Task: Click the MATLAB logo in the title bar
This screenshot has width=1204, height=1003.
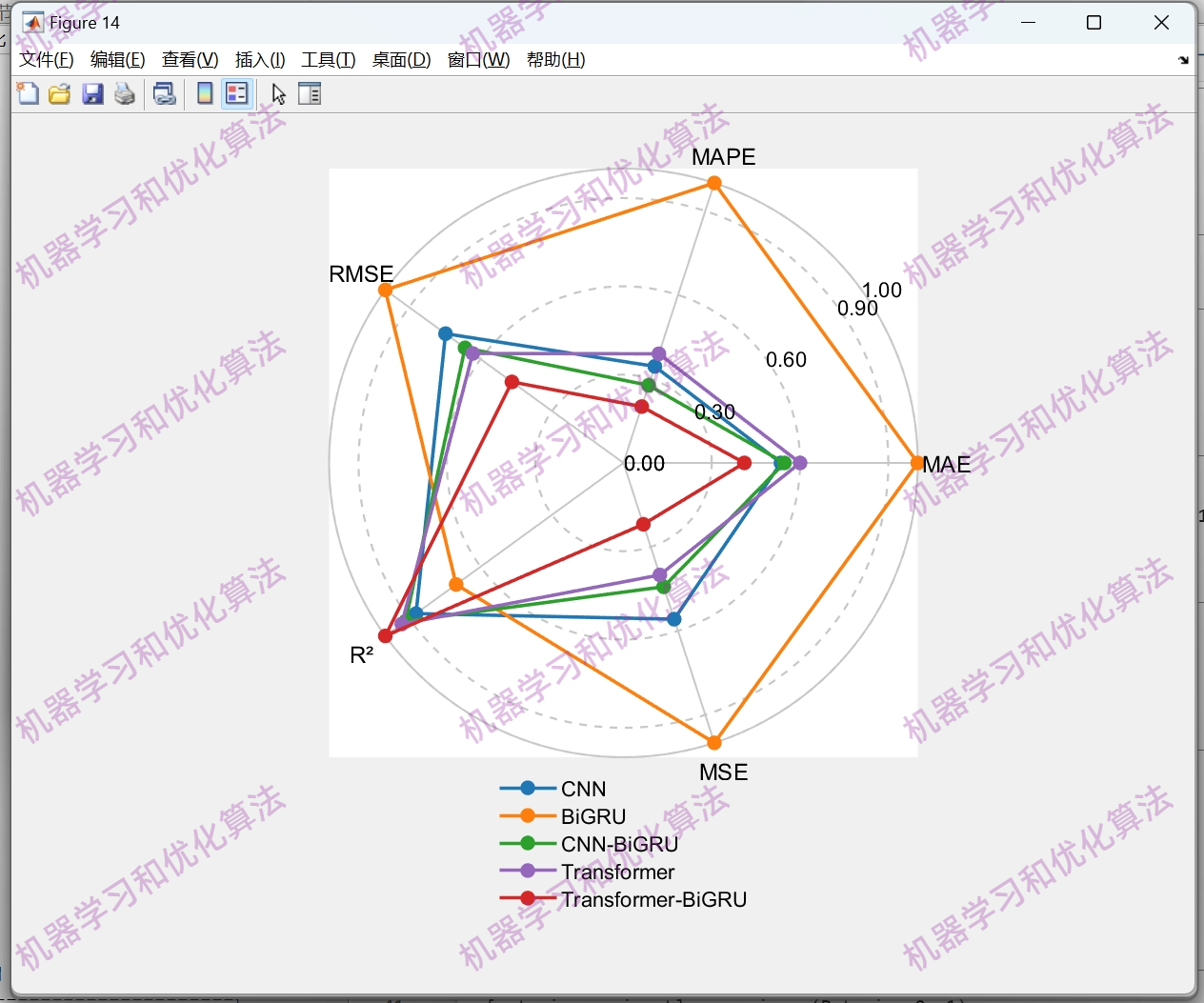Action: click(32, 21)
